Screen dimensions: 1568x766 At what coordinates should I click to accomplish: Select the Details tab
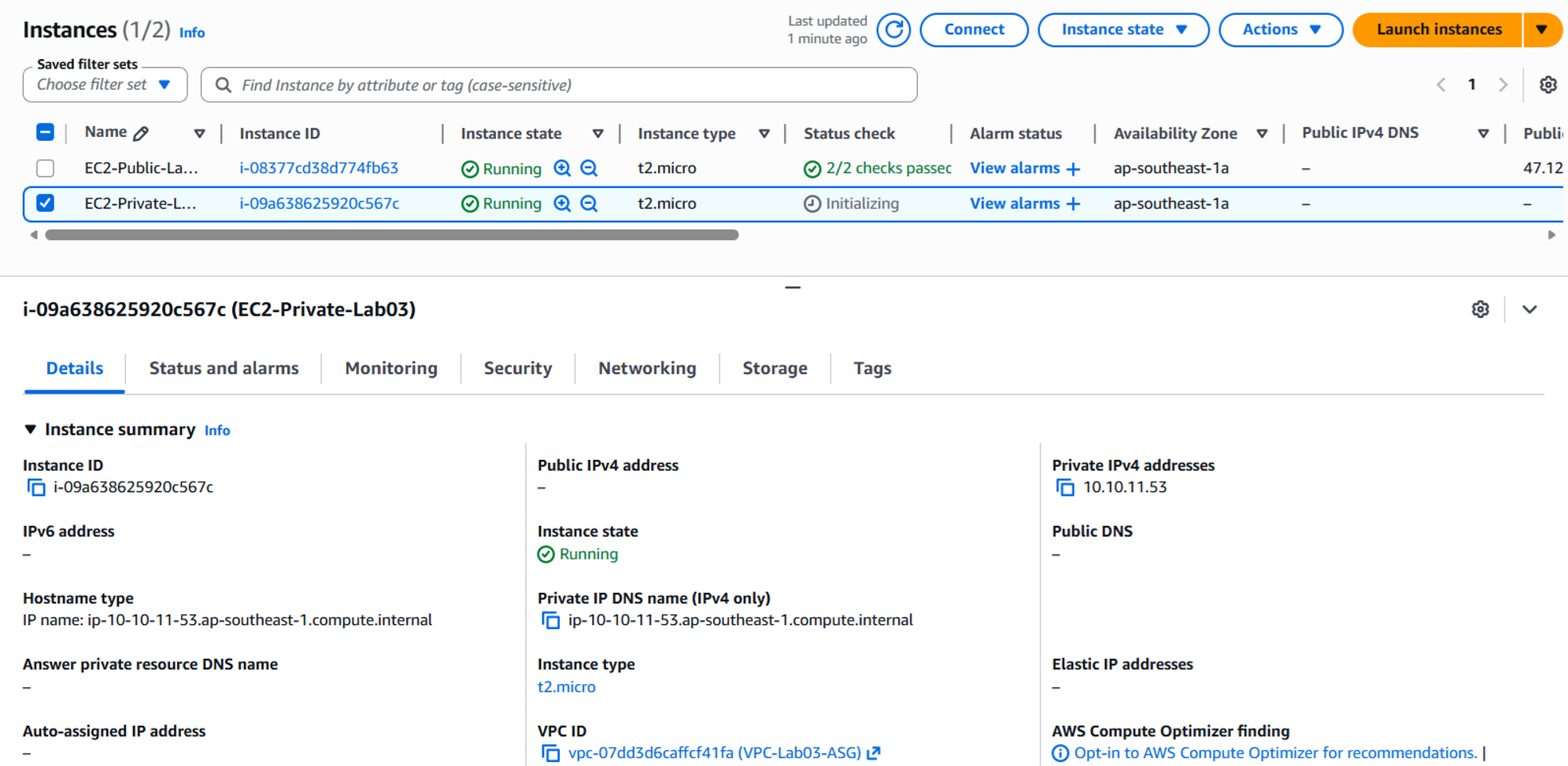[x=75, y=368]
